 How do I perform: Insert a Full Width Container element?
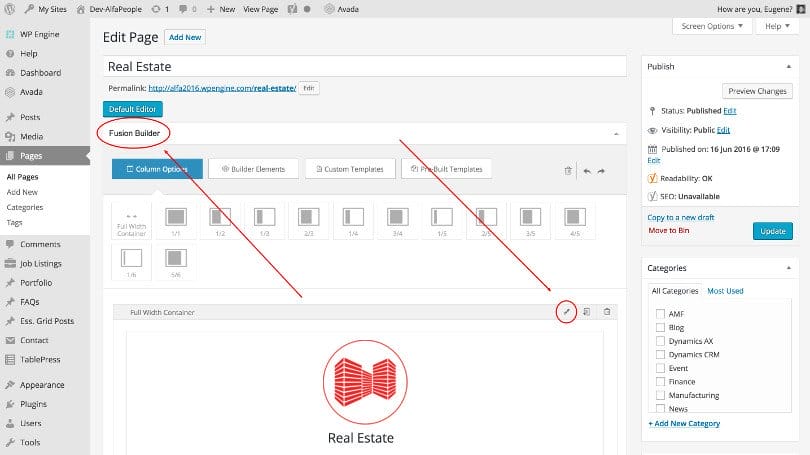(x=131, y=222)
